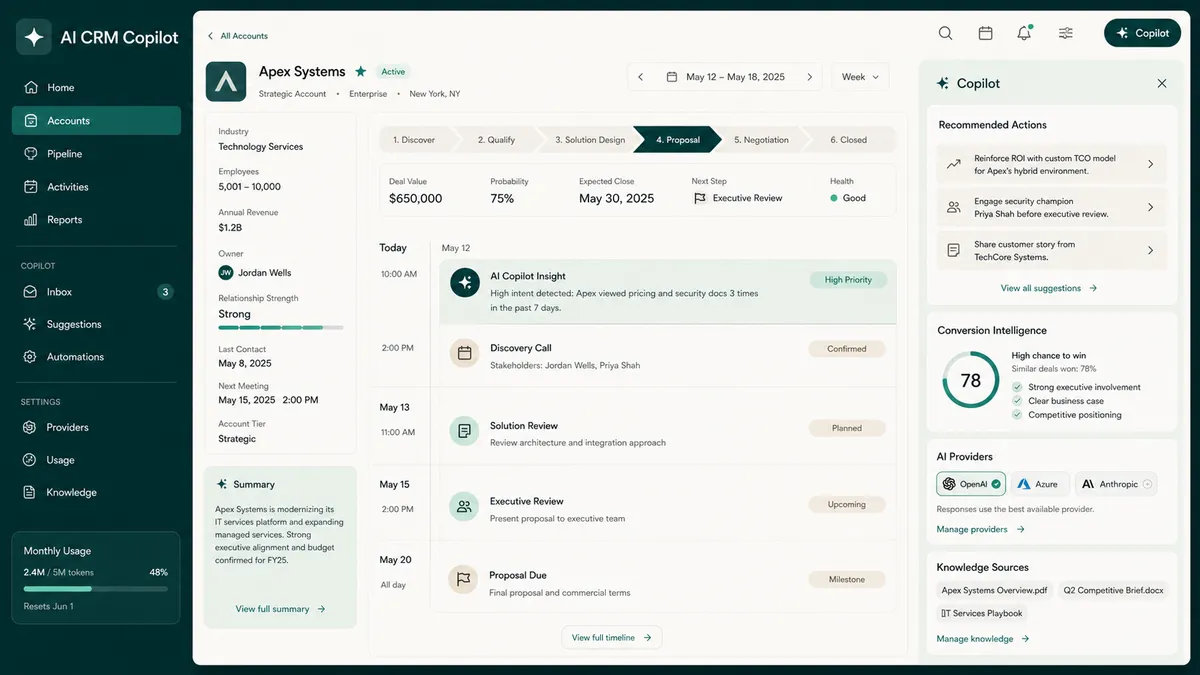Viewport: 1200px width, 675px height.
Task: Toggle Strong executive involvement checkmark
Action: pyautogui.click(x=1017, y=387)
